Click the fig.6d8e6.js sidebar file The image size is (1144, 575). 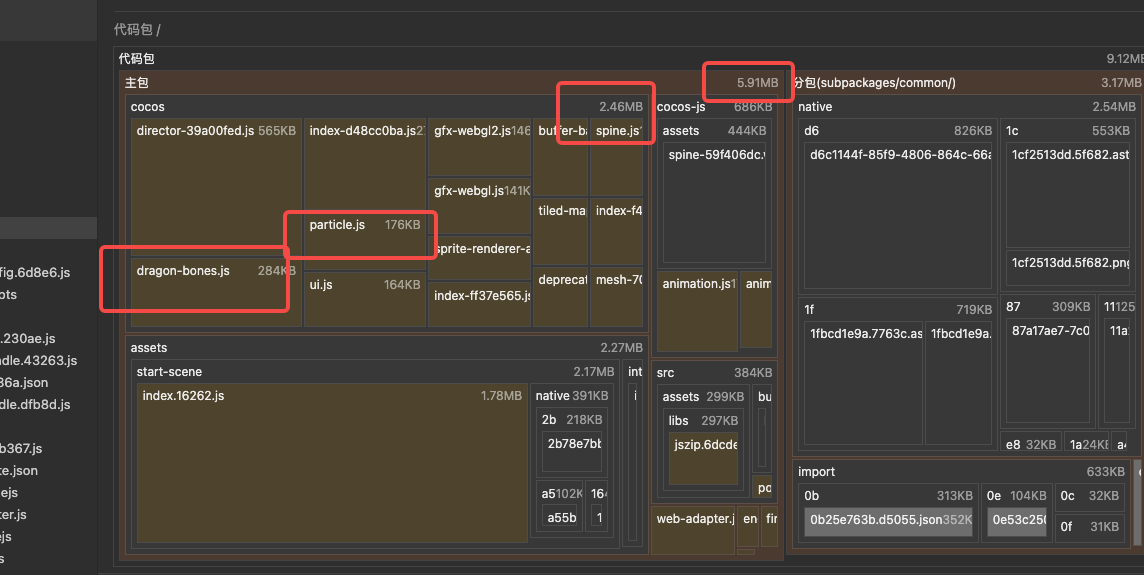point(35,272)
